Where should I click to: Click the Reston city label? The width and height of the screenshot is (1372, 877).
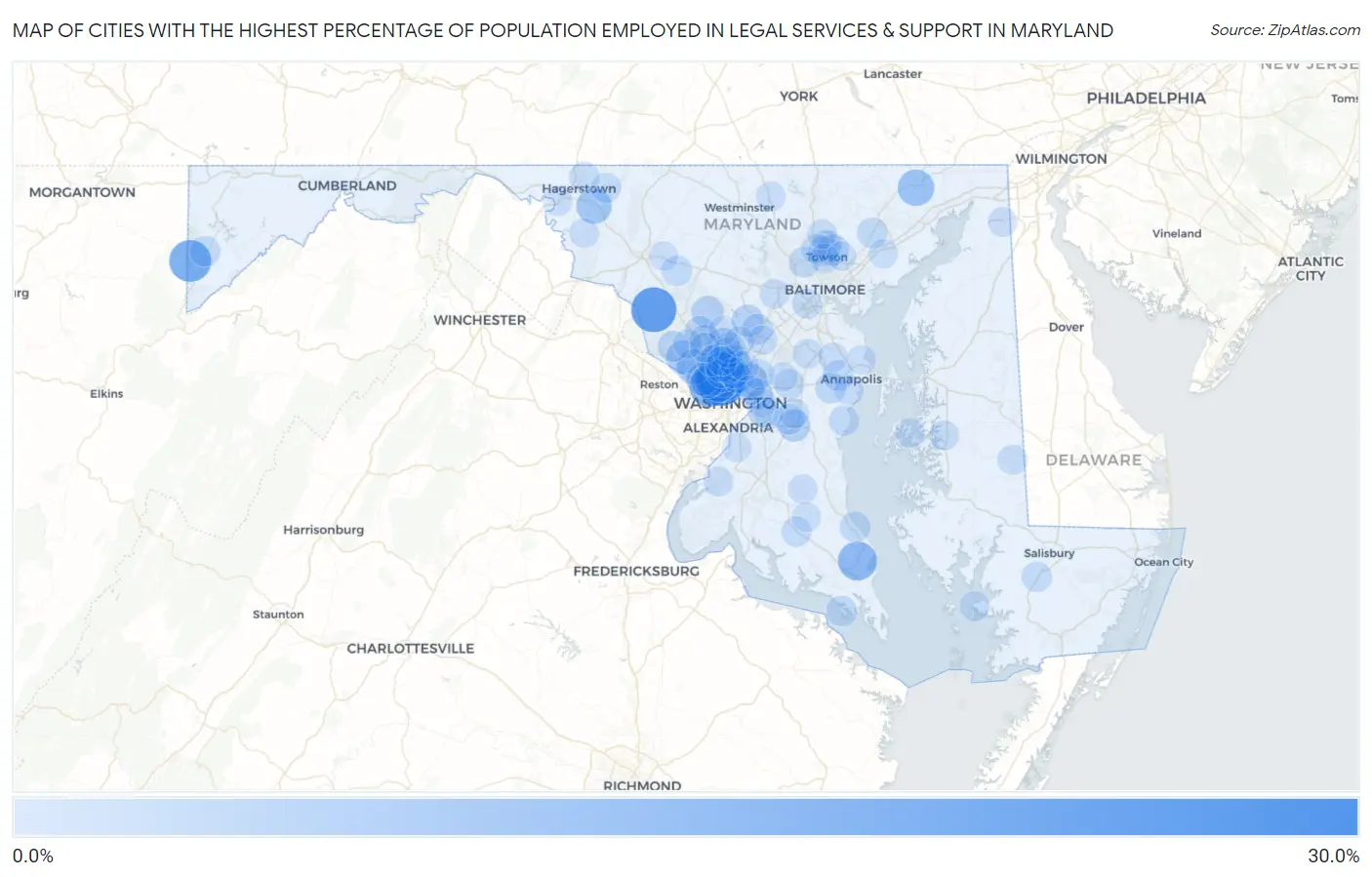coord(659,384)
